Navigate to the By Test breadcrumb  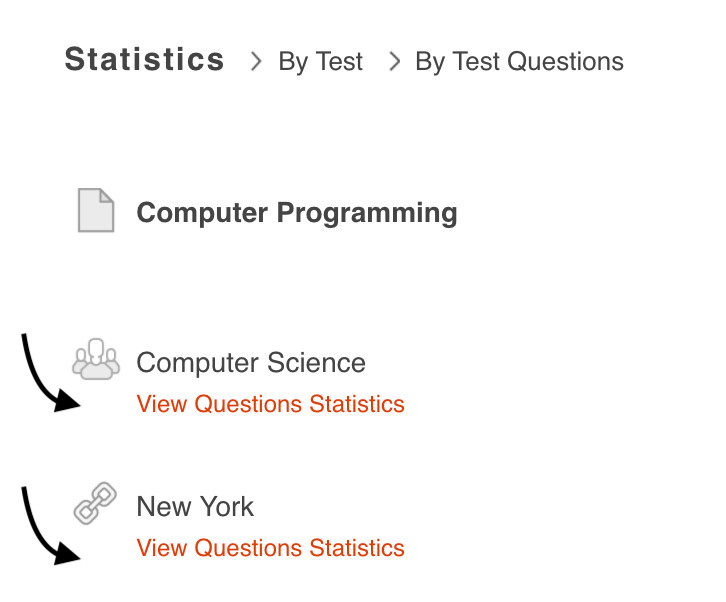point(320,62)
